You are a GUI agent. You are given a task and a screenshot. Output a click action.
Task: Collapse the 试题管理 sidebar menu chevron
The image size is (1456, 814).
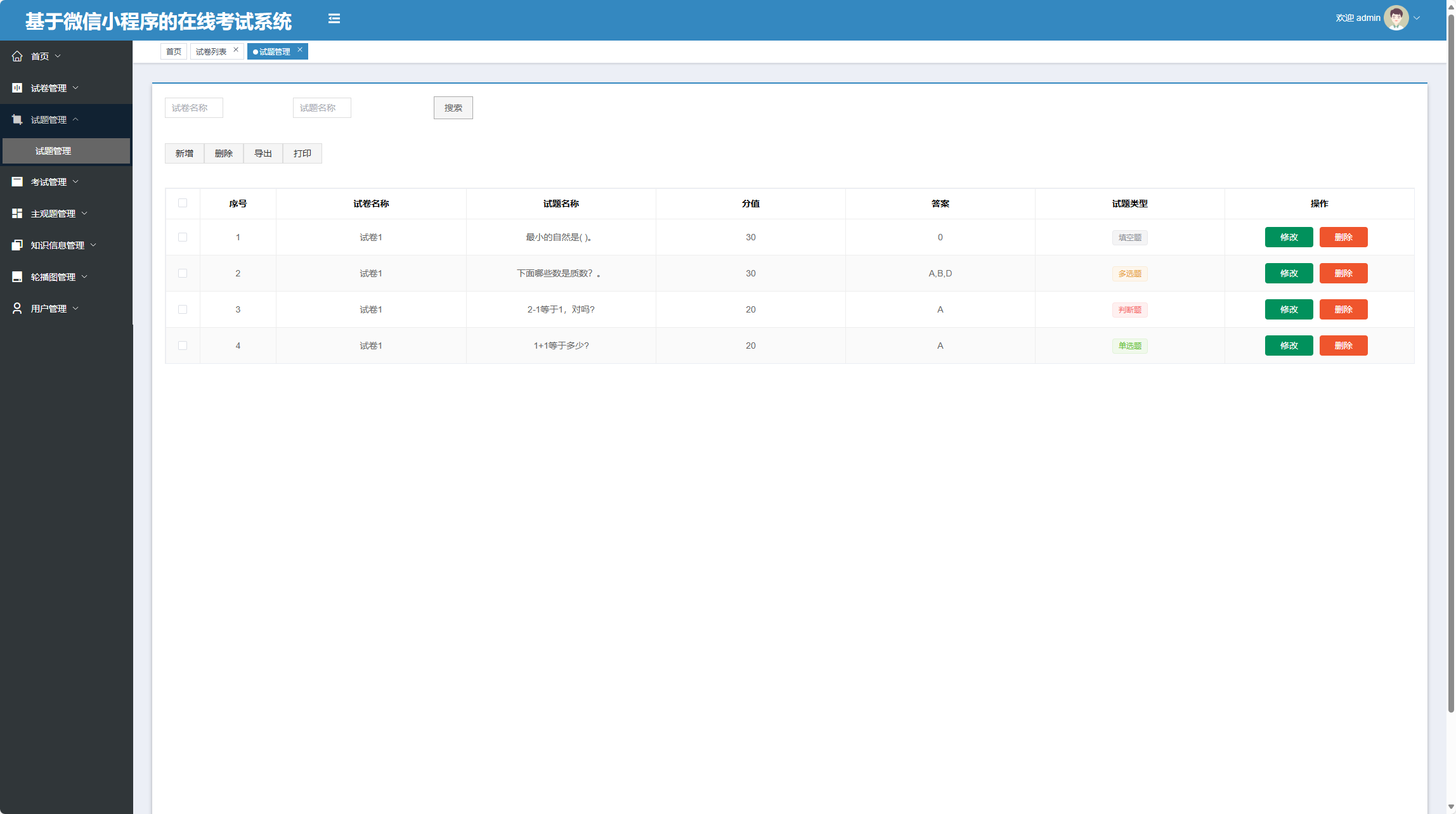point(75,119)
